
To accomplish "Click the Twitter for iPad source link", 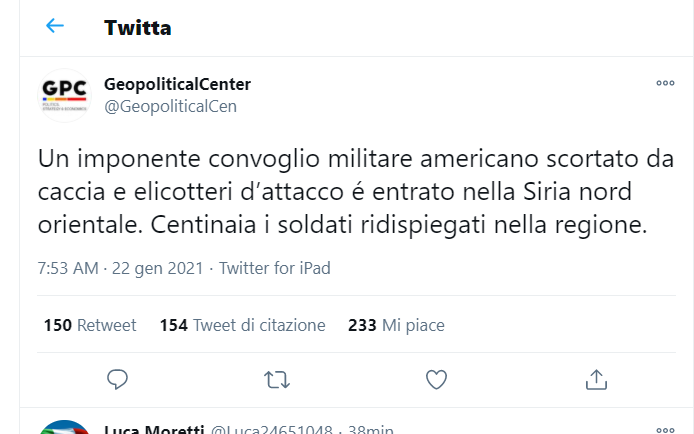I will [274, 268].
